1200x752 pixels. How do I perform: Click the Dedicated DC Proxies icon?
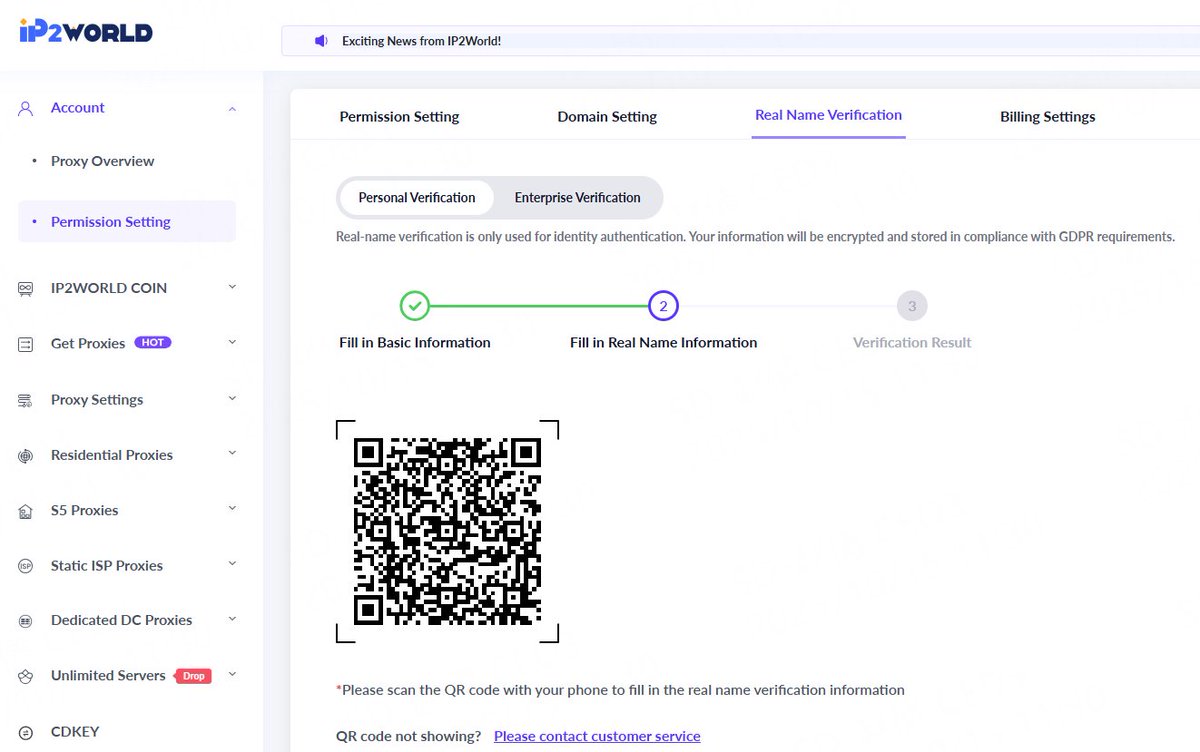(26, 621)
